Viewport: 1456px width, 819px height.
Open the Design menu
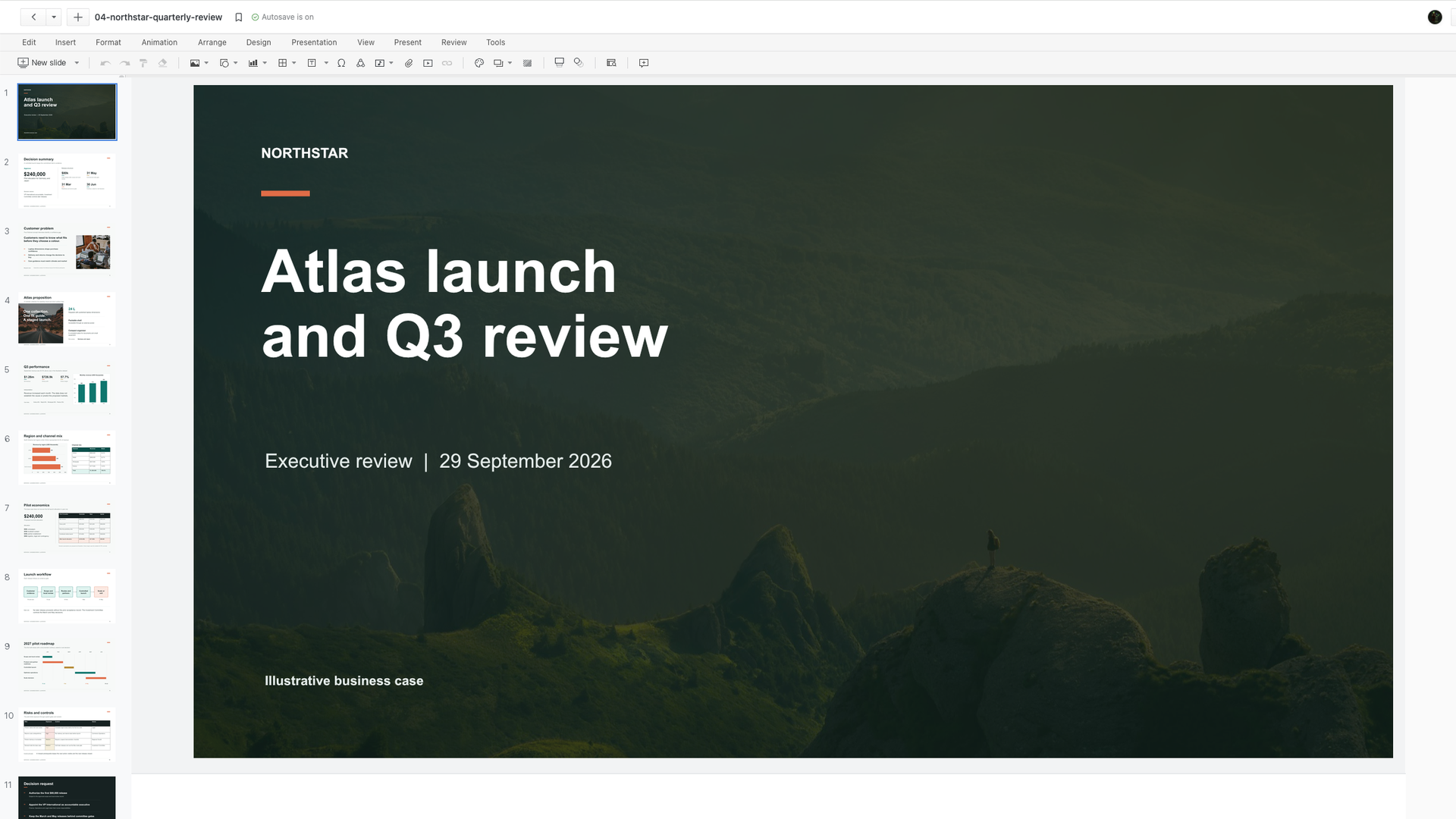point(259,42)
